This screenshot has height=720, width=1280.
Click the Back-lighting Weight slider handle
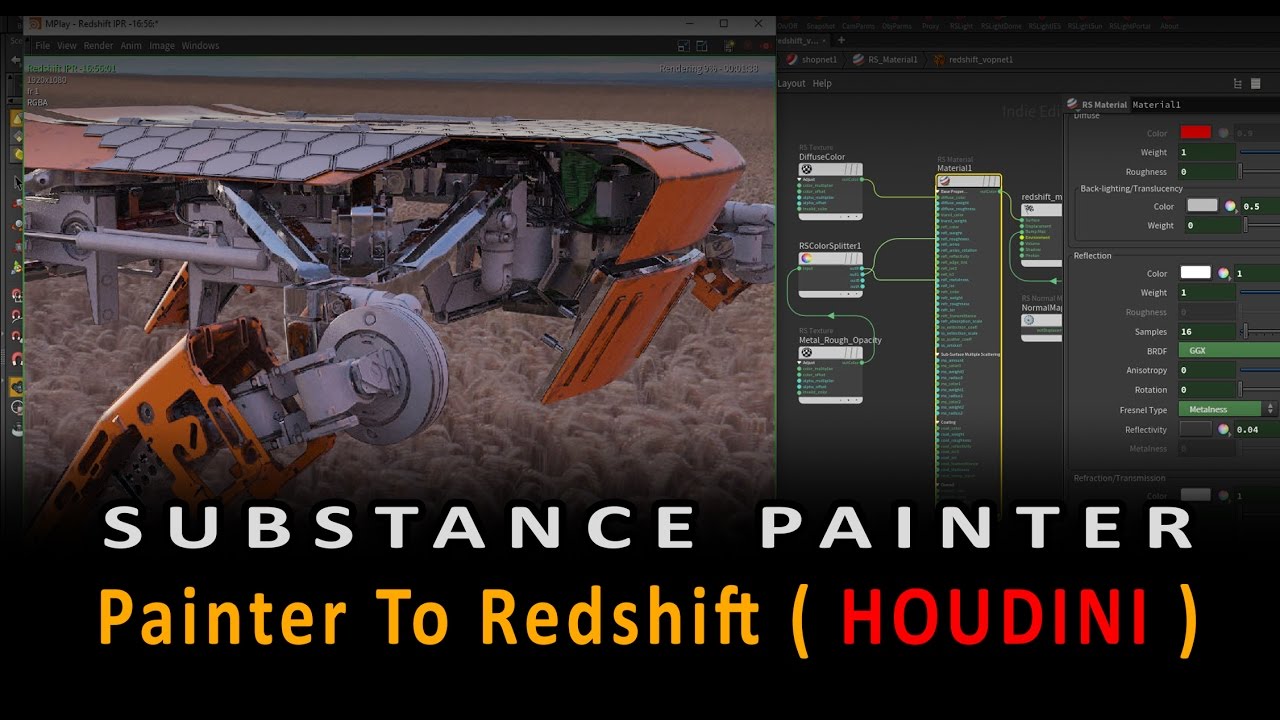[x=1246, y=226]
